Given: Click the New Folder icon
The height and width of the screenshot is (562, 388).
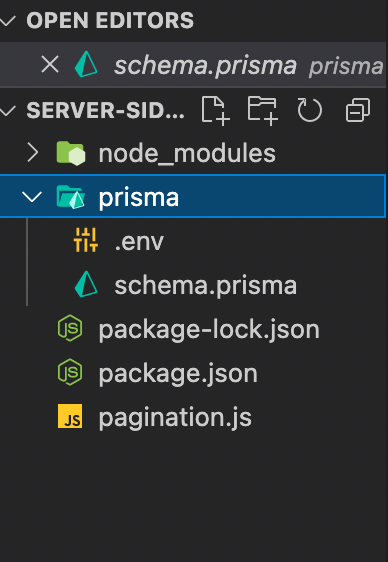Looking at the screenshot, I should click(x=263, y=110).
